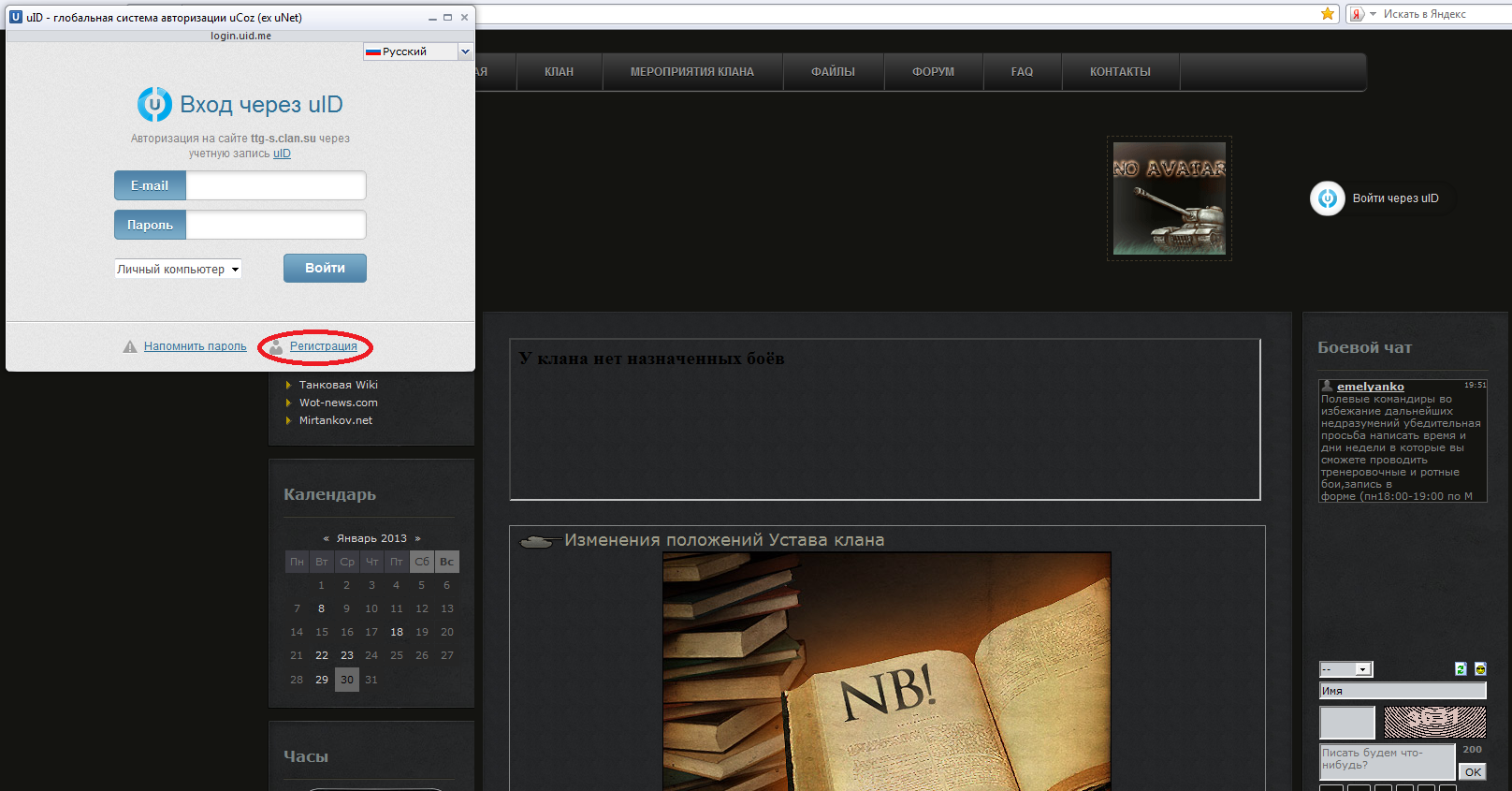
Task: Select highlighted day 30 in calendar
Action: [347, 680]
